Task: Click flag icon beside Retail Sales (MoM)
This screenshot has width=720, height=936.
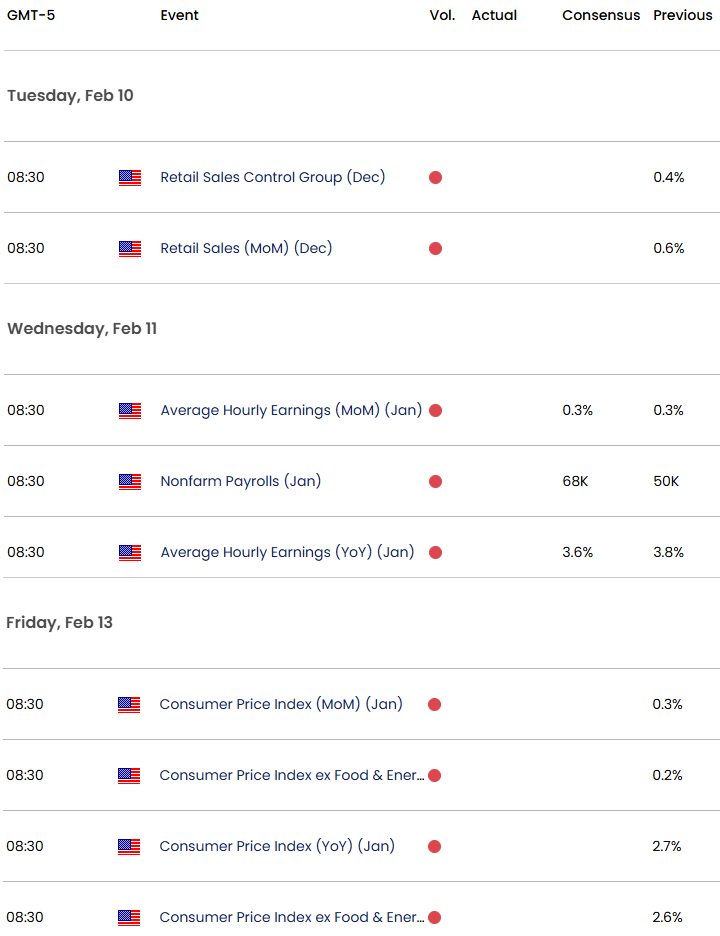Action: tap(130, 249)
